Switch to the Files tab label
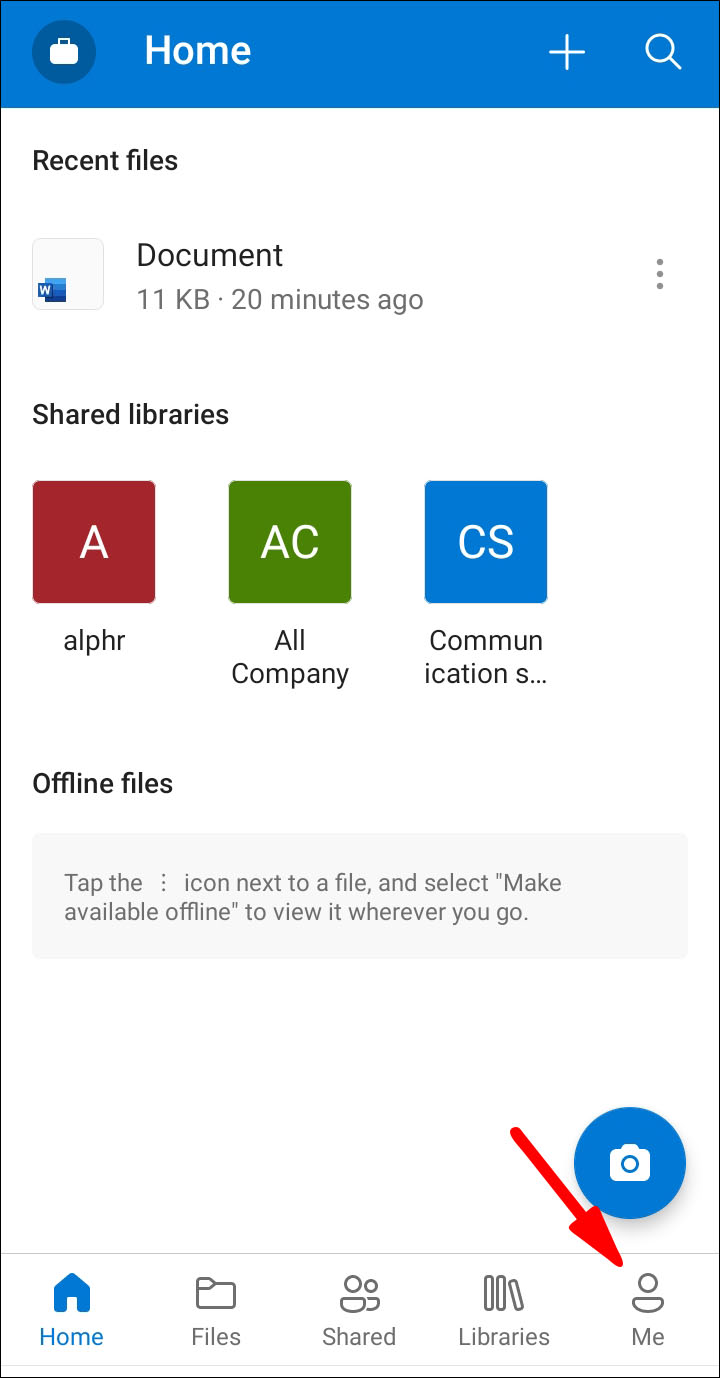 pyautogui.click(x=216, y=1337)
